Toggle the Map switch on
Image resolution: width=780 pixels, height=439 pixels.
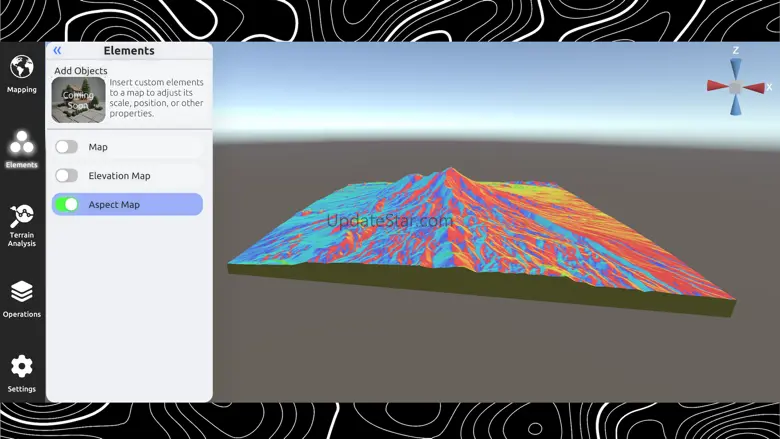click(x=66, y=147)
